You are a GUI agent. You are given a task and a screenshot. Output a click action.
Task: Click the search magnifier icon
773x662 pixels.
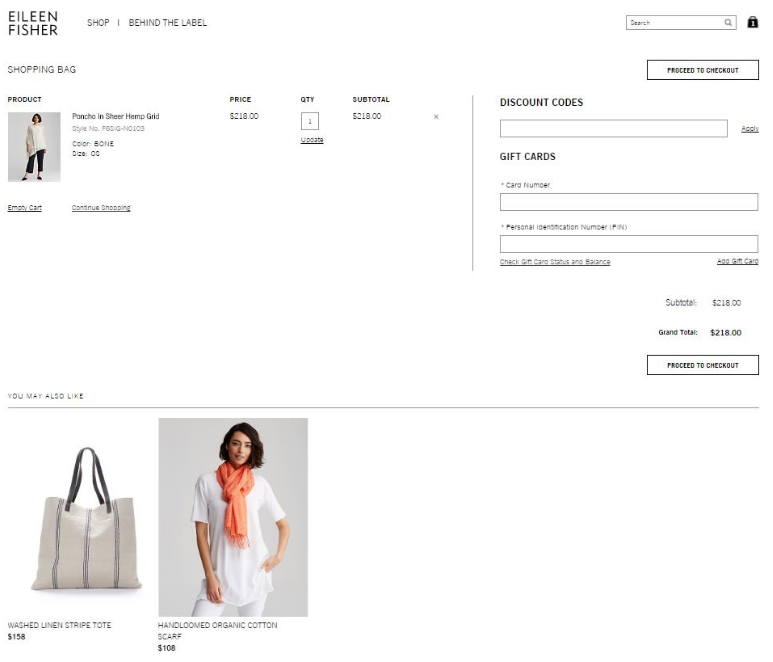[728, 22]
